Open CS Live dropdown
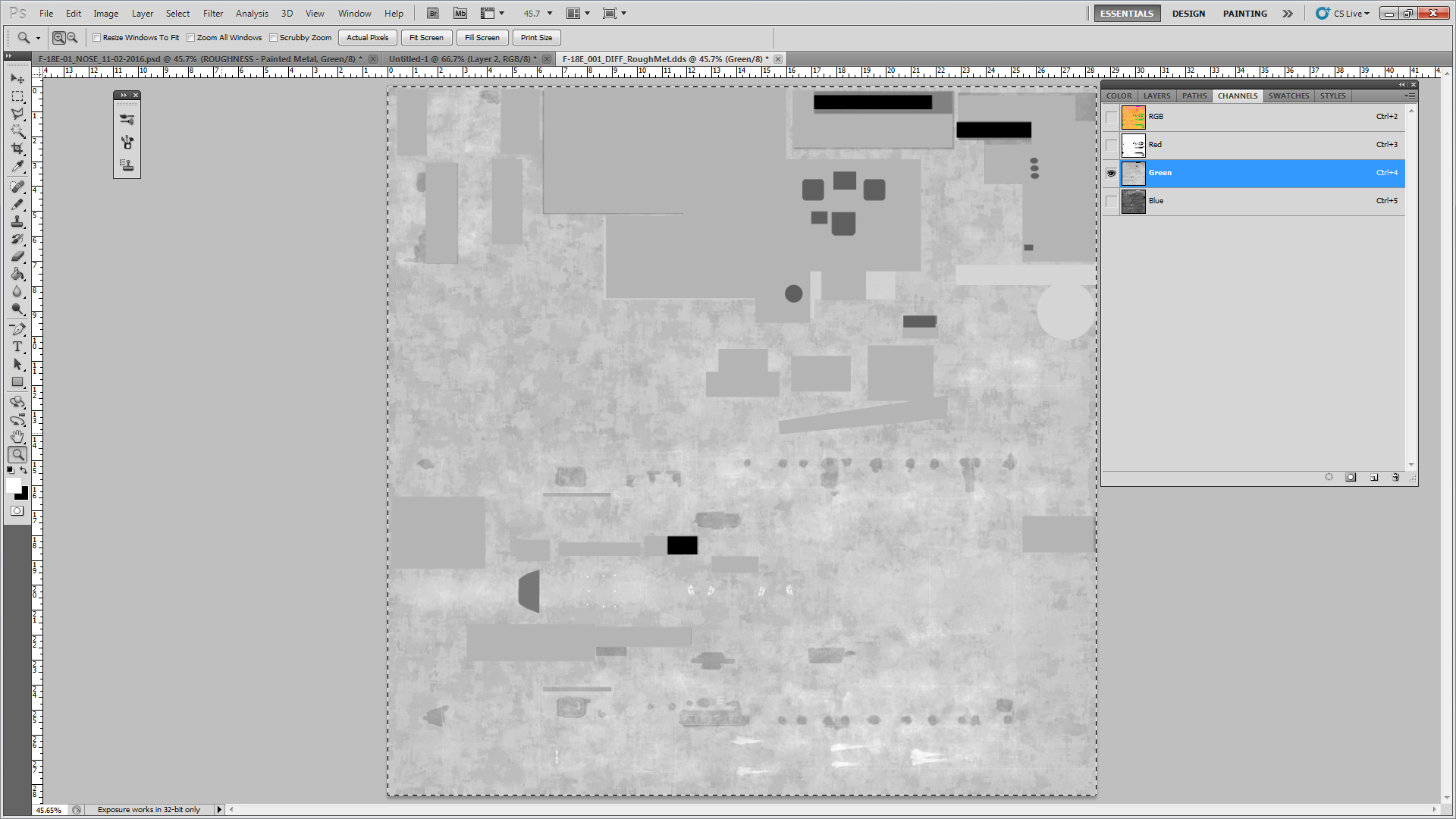This screenshot has width=1456, height=819. point(1344,13)
